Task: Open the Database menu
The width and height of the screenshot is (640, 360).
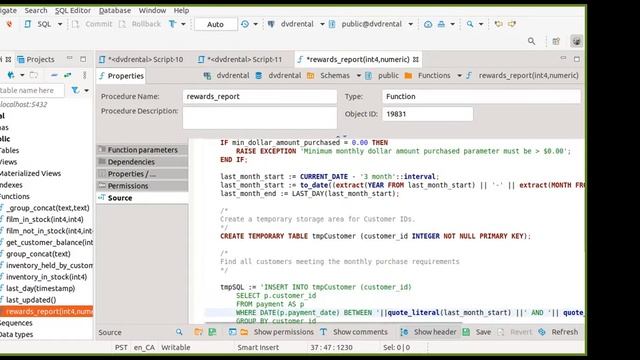Action: [115, 10]
